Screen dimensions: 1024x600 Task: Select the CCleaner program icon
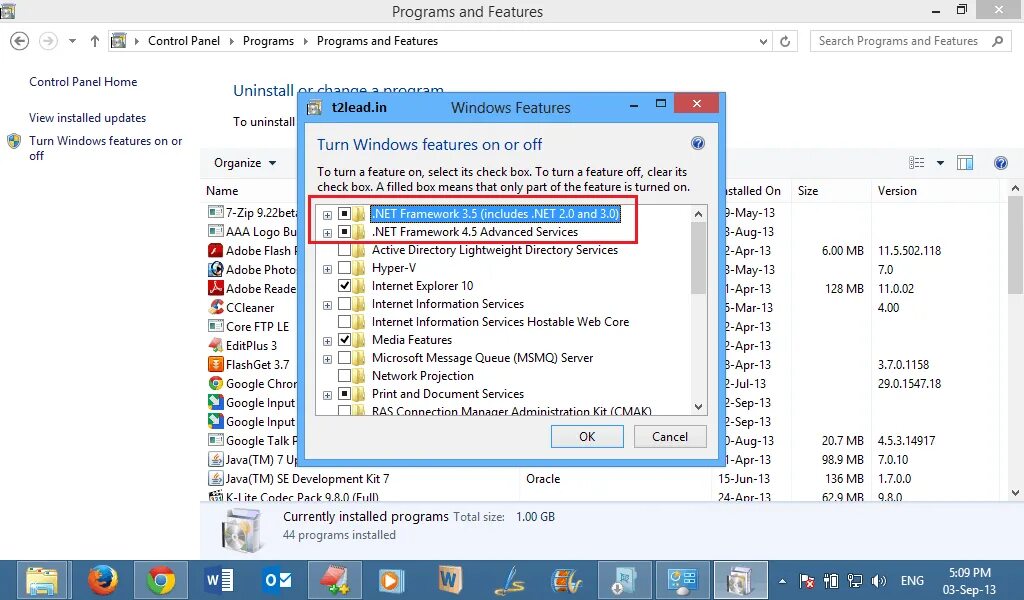pos(216,307)
